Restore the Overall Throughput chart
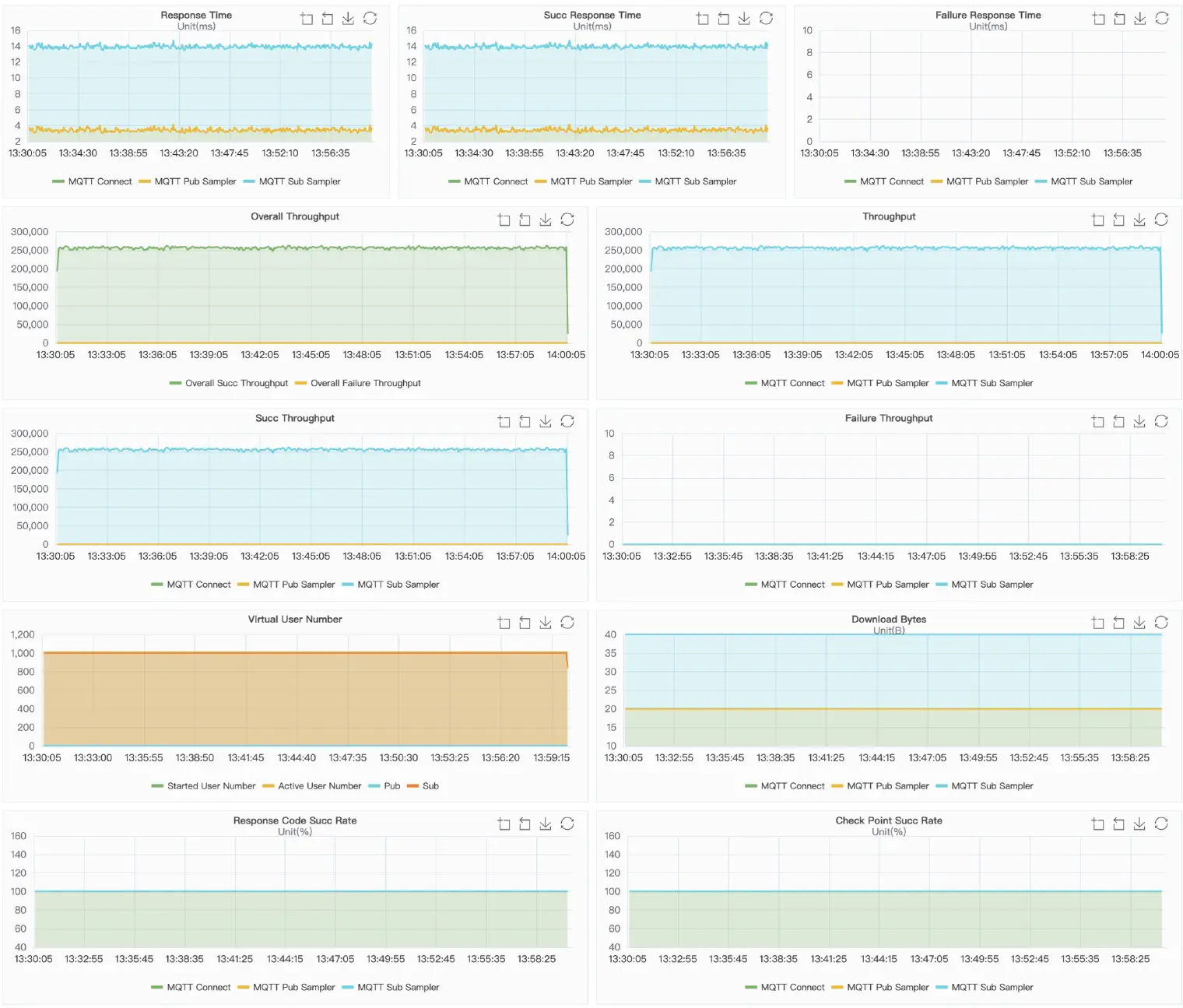 tap(567, 220)
